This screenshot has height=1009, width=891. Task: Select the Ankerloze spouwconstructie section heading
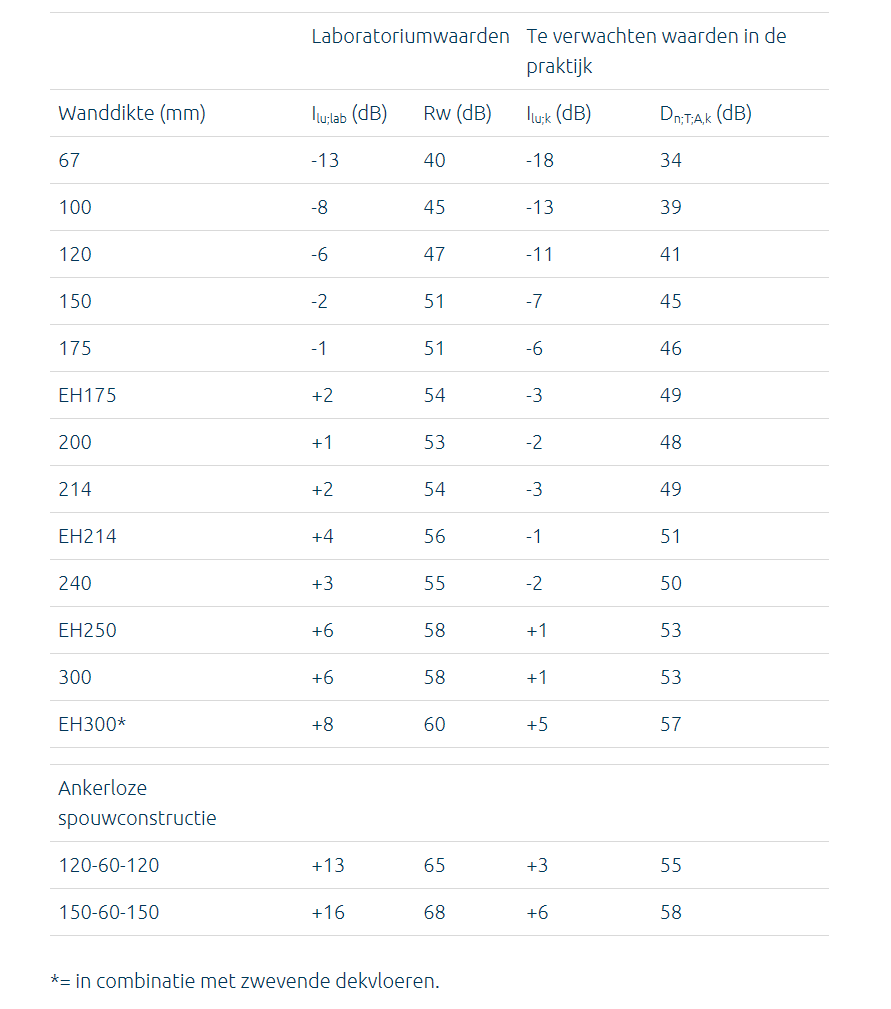(x=137, y=802)
